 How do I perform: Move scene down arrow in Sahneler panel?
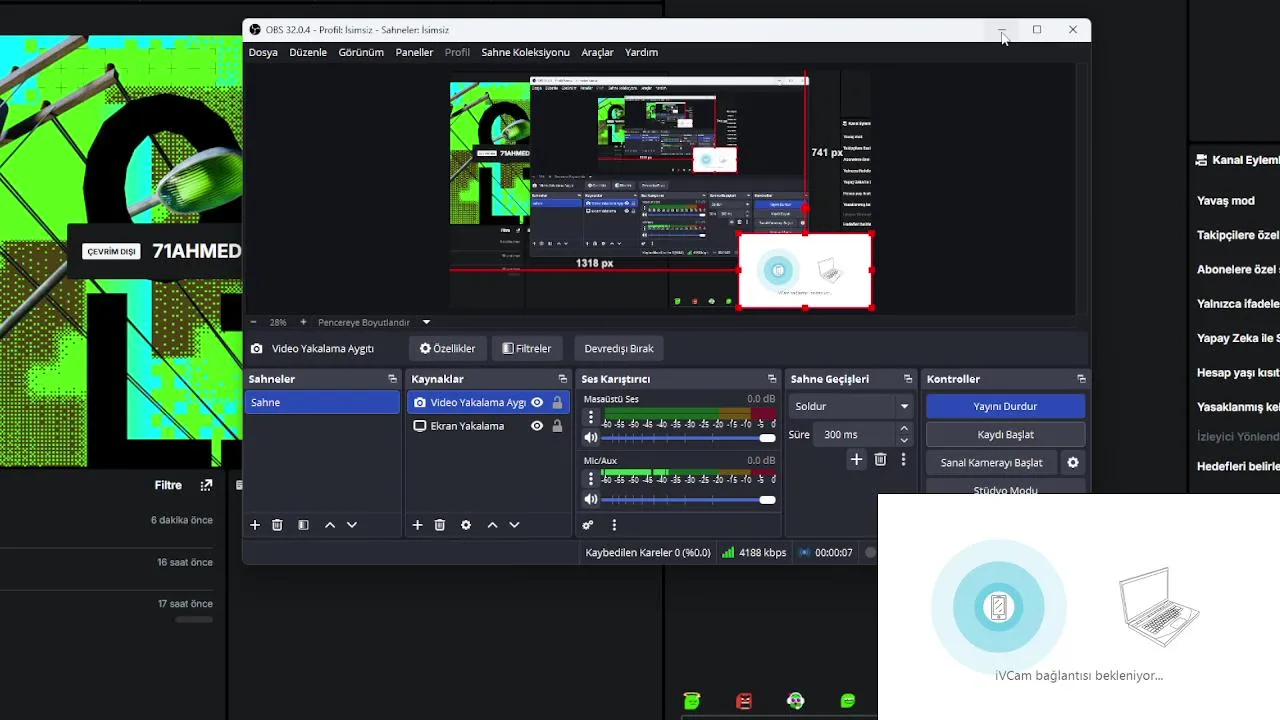tap(352, 525)
